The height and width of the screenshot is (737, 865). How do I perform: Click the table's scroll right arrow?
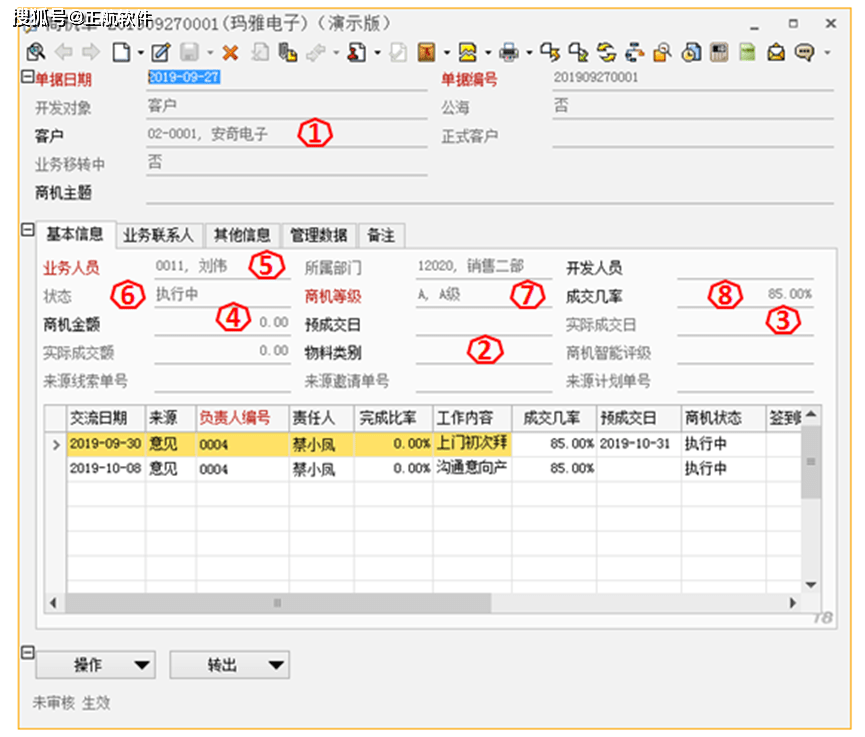pos(793,603)
